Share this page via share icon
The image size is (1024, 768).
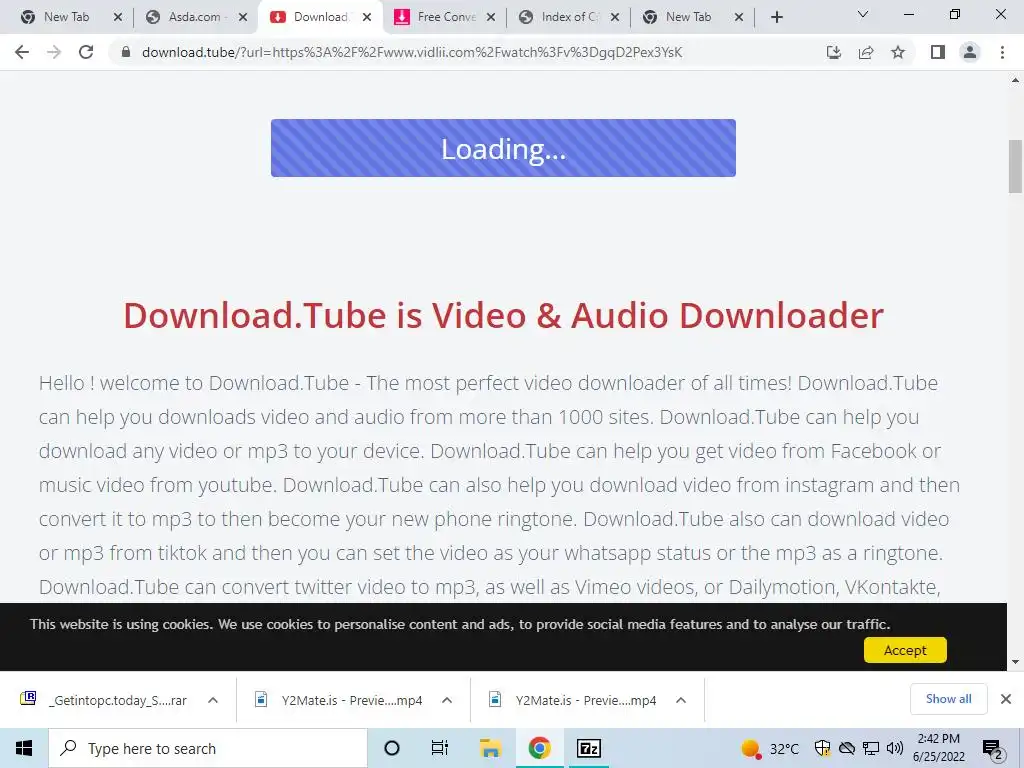pos(866,52)
